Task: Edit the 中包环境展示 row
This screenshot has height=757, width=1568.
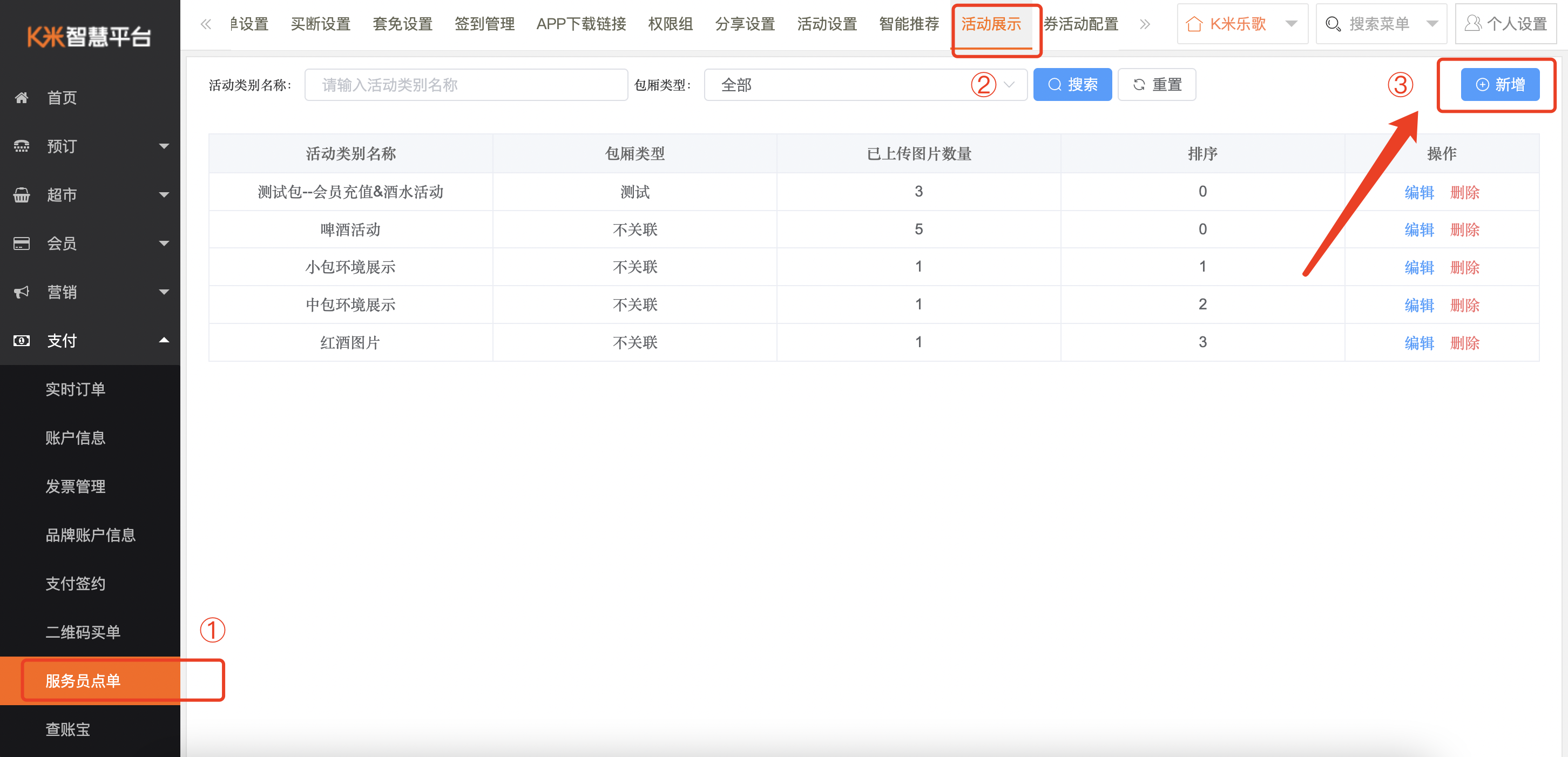Action: point(1420,305)
